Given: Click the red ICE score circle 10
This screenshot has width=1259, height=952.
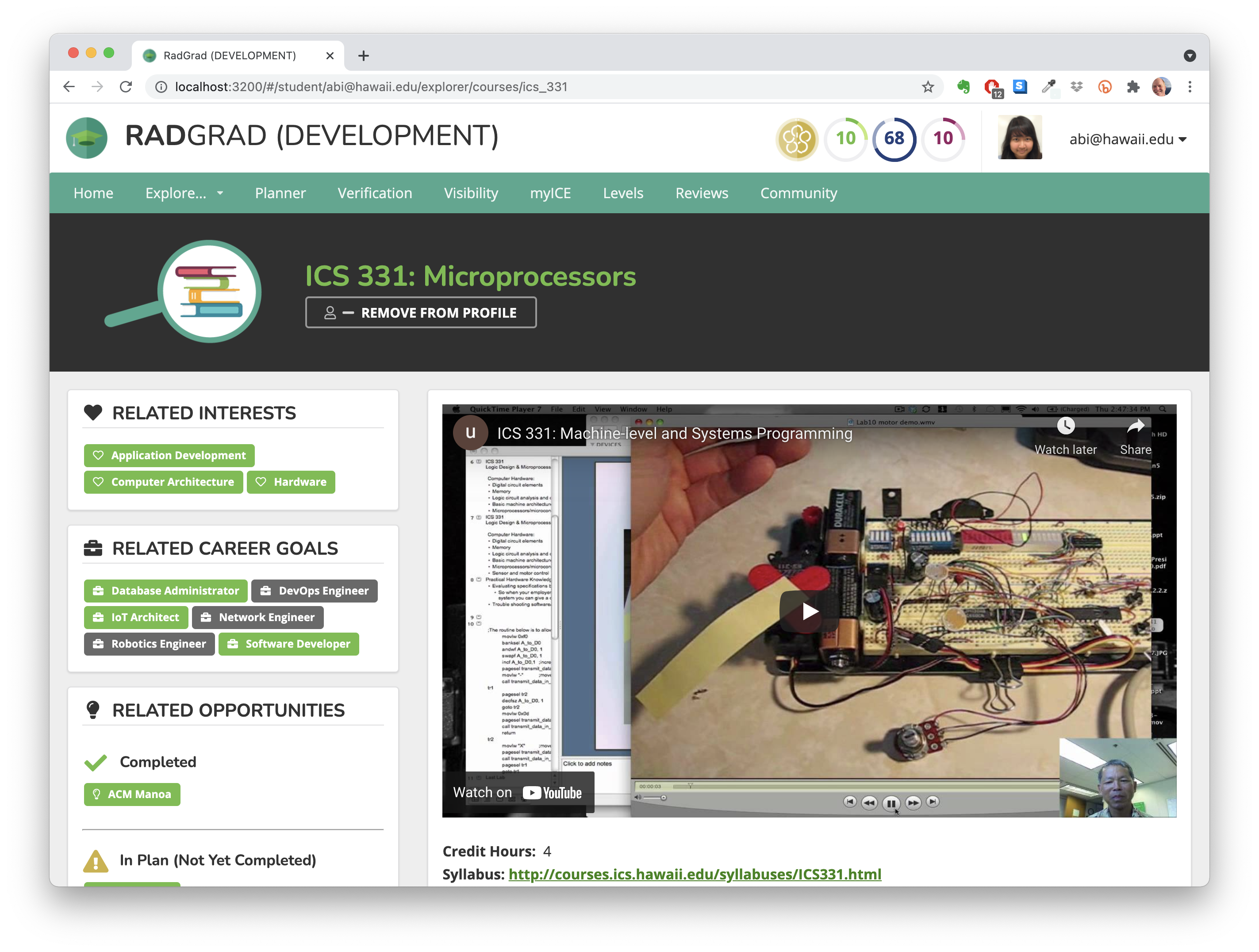Looking at the screenshot, I should tap(943, 138).
